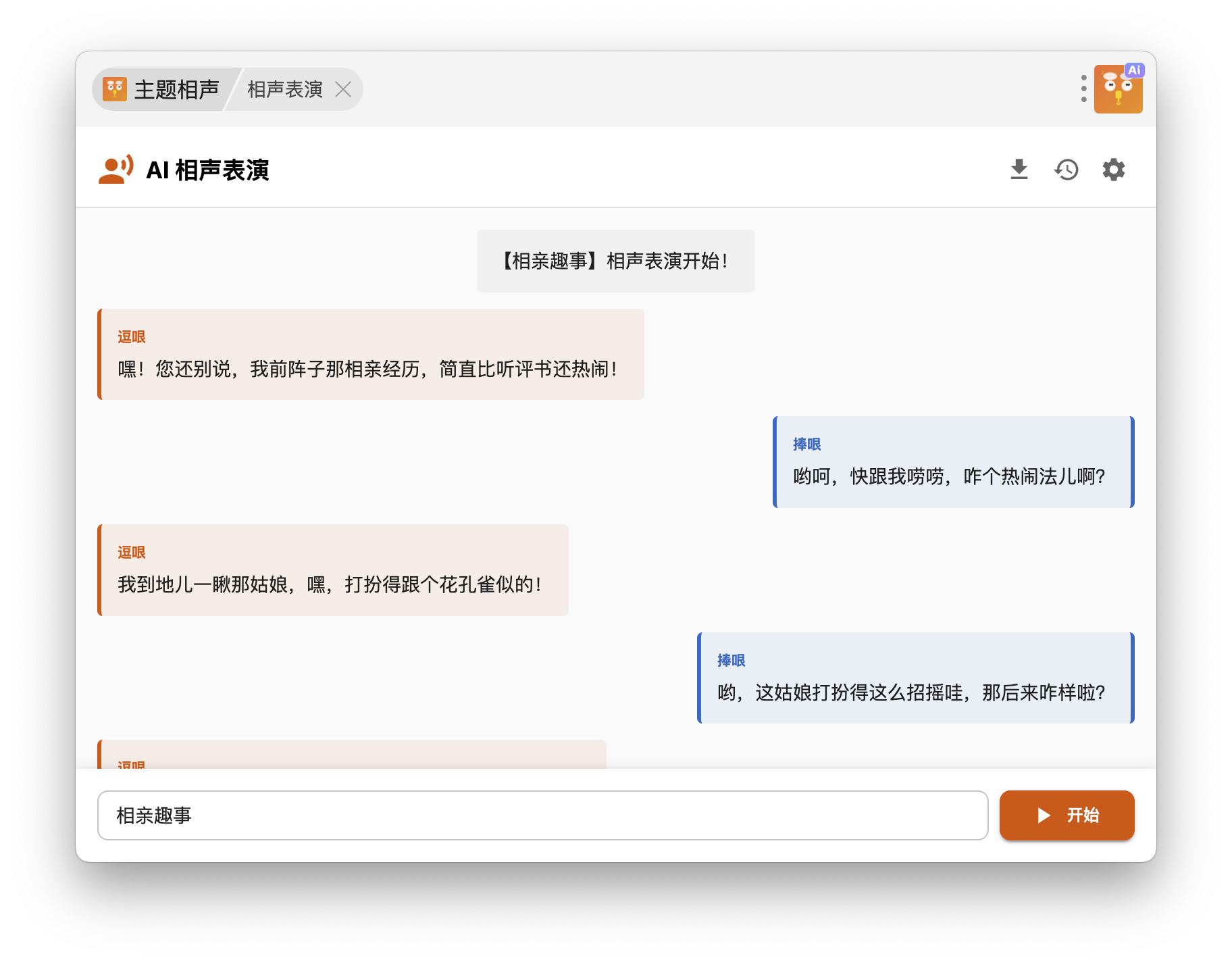Click the speaking person icon beside the title
This screenshot has height=962, width=1232.
[115, 170]
